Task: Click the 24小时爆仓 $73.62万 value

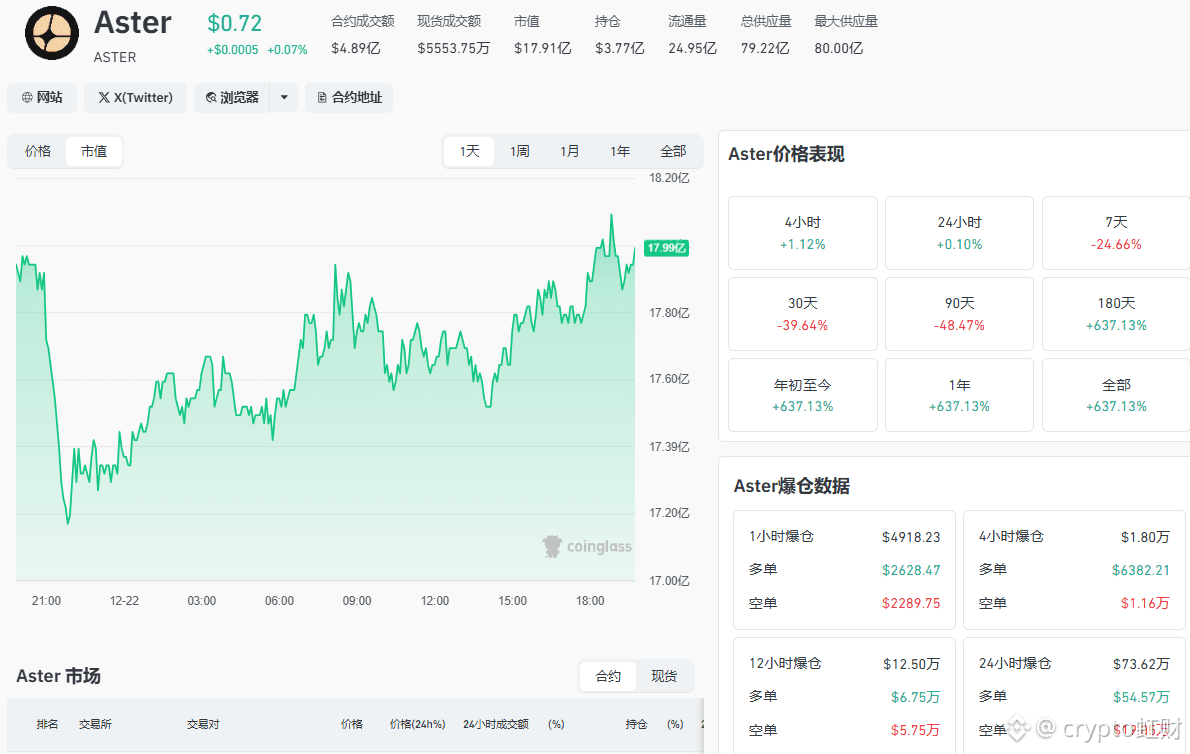Action: tap(1141, 664)
